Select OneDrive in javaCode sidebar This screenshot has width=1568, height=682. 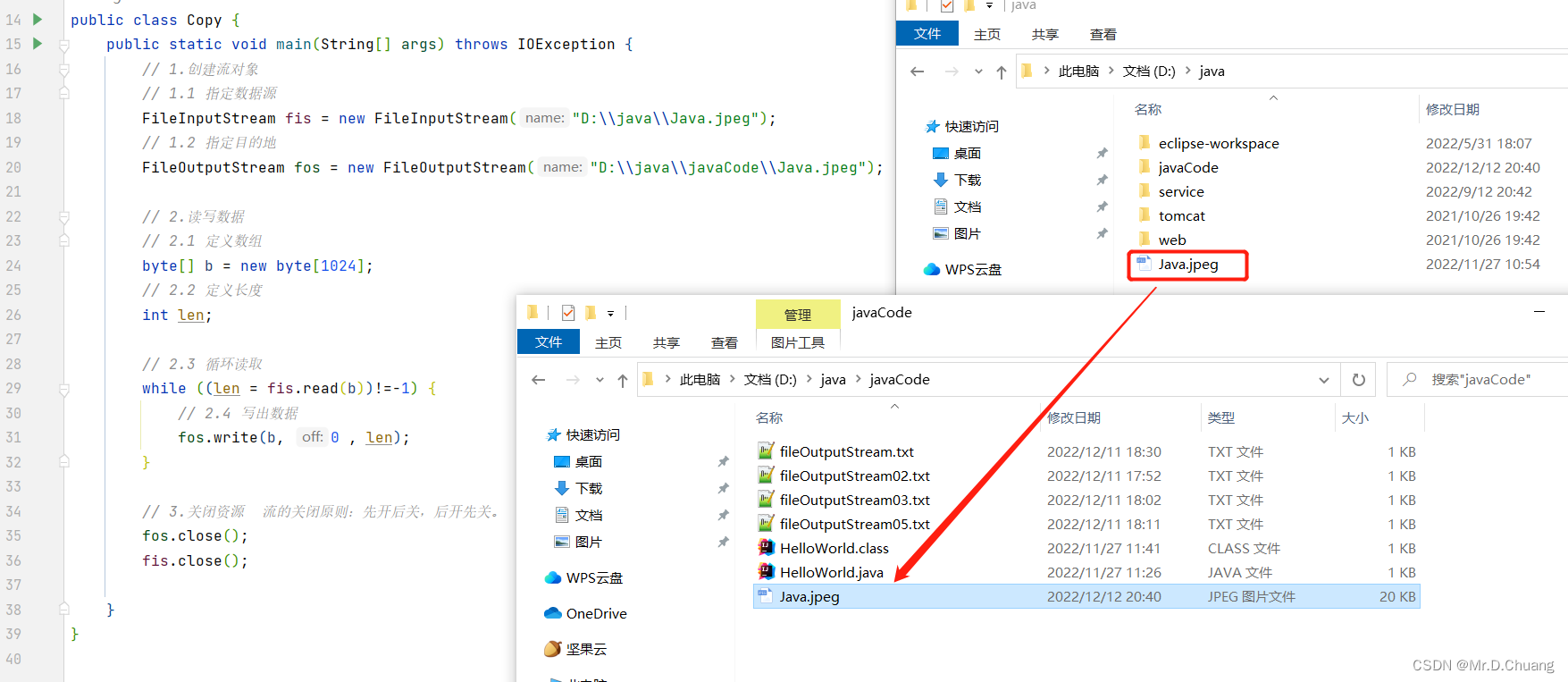[585, 613]
